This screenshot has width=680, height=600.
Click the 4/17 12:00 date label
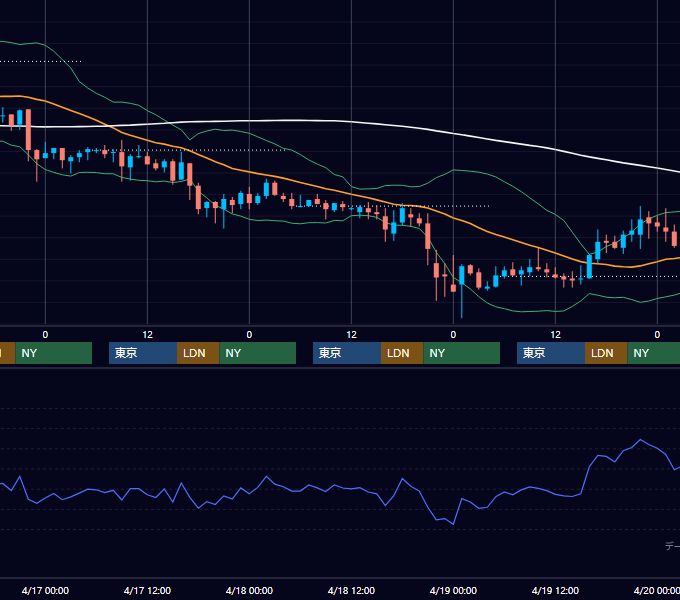147,590
